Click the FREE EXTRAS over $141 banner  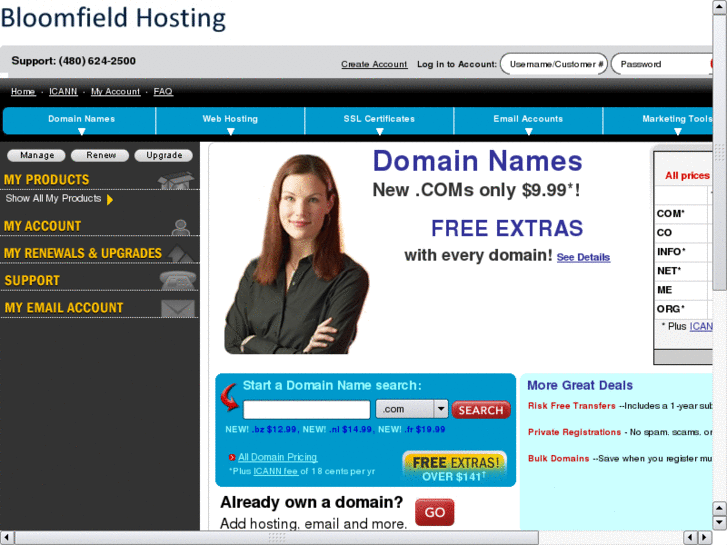point(454,468)
